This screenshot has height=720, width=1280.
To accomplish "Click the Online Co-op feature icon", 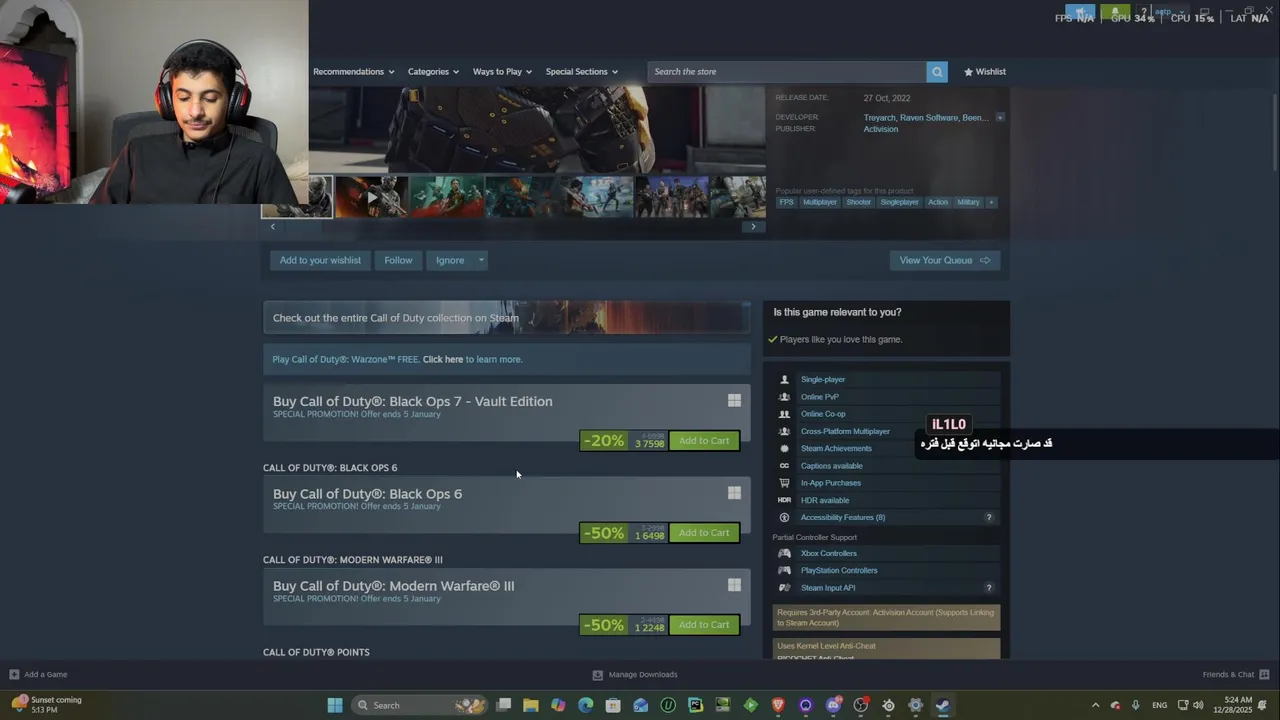I will (x=784, y=414).
